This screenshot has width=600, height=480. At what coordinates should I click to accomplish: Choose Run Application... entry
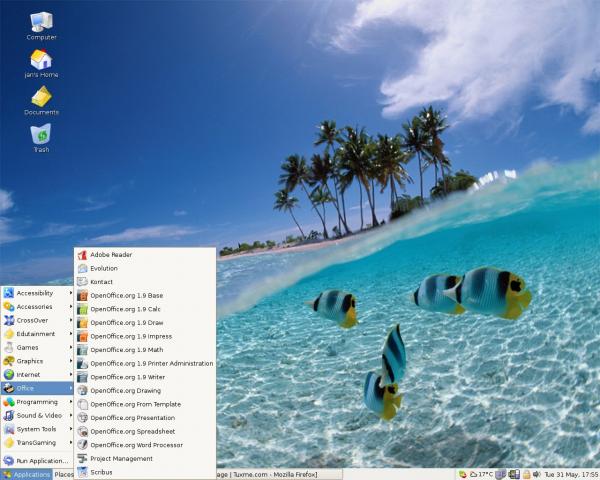37,461
